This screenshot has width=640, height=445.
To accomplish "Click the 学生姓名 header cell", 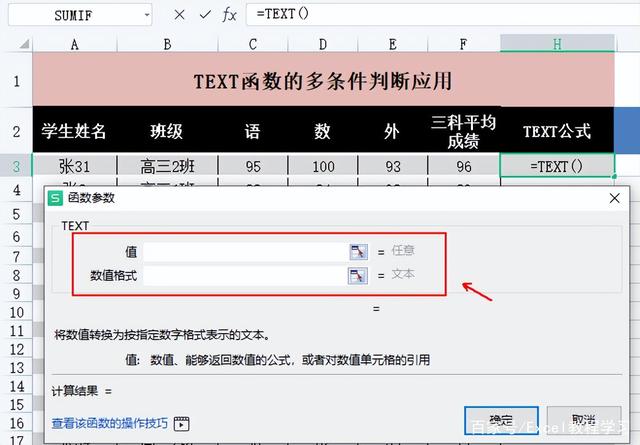I will 75,131.
